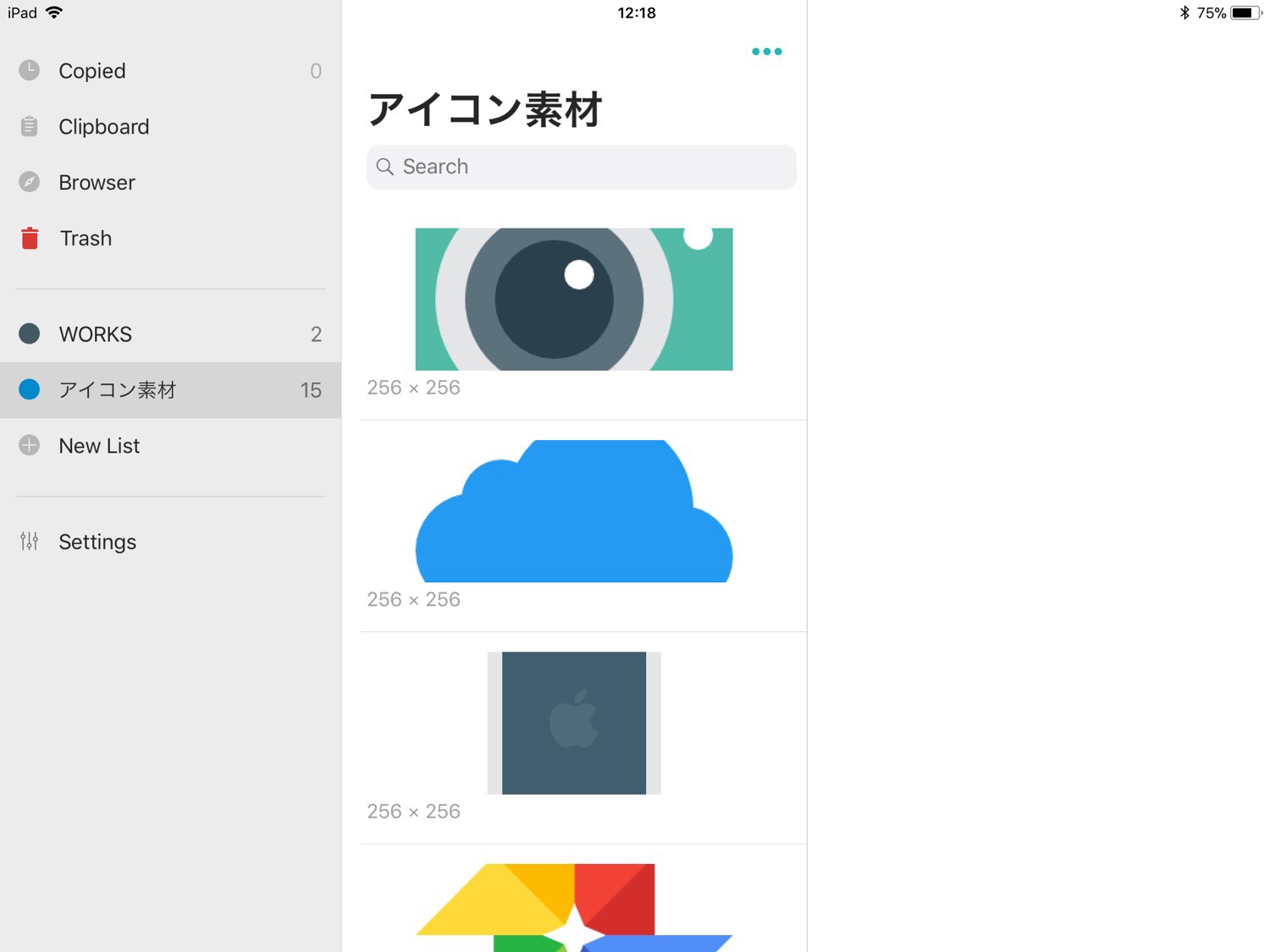Click the battery indicator icon

click(x=1246, y=13)
